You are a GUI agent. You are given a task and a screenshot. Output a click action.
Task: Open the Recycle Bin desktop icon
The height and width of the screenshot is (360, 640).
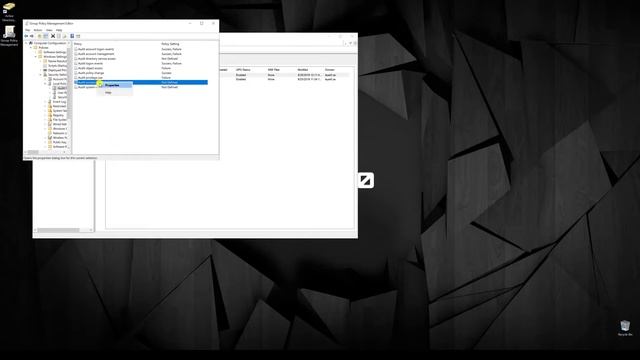pos(625,328)
